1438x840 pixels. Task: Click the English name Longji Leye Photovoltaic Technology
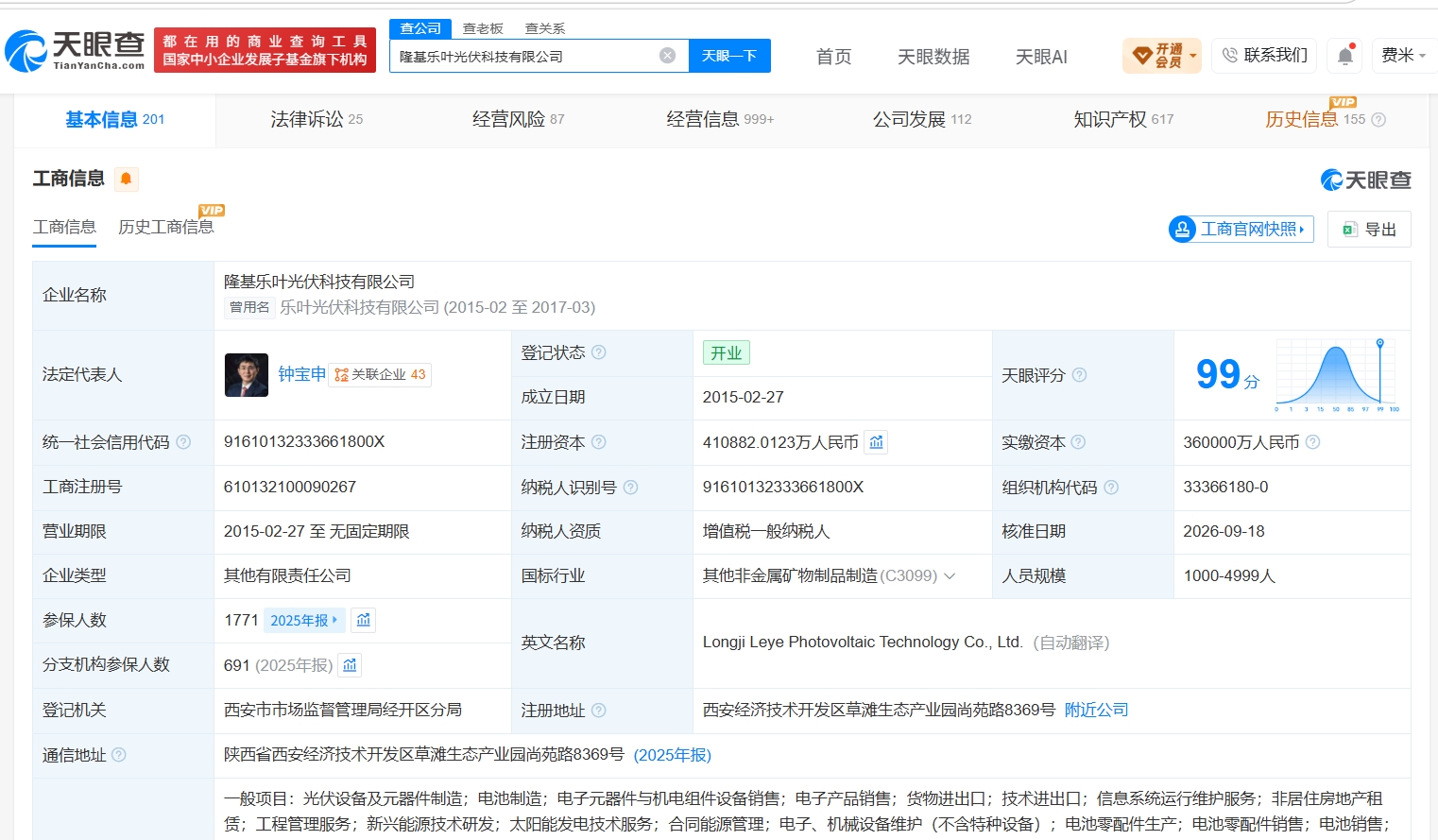(x=863, y=643)
